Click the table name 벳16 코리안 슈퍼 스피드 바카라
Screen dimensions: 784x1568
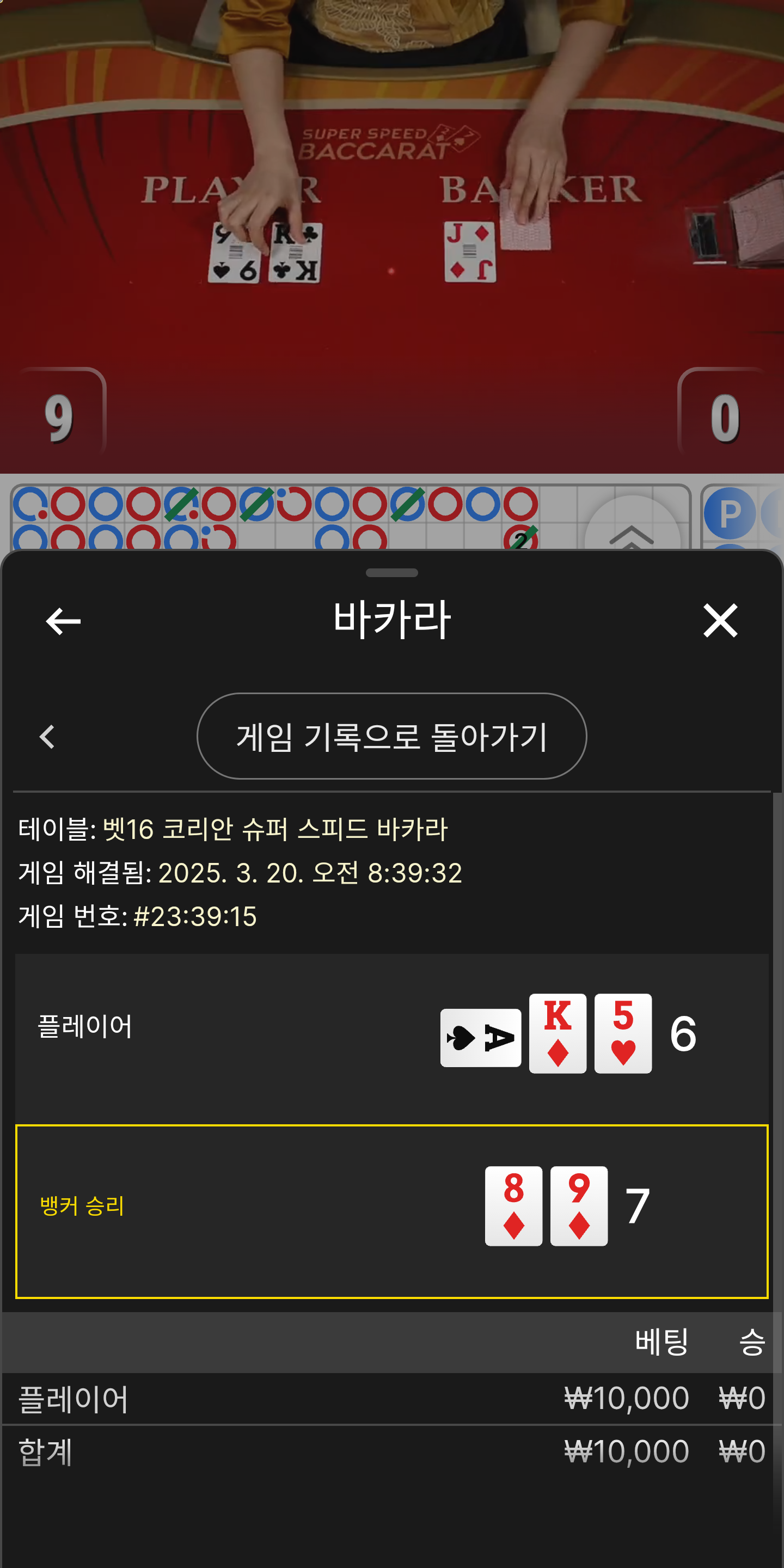click(x=275, y=829)
